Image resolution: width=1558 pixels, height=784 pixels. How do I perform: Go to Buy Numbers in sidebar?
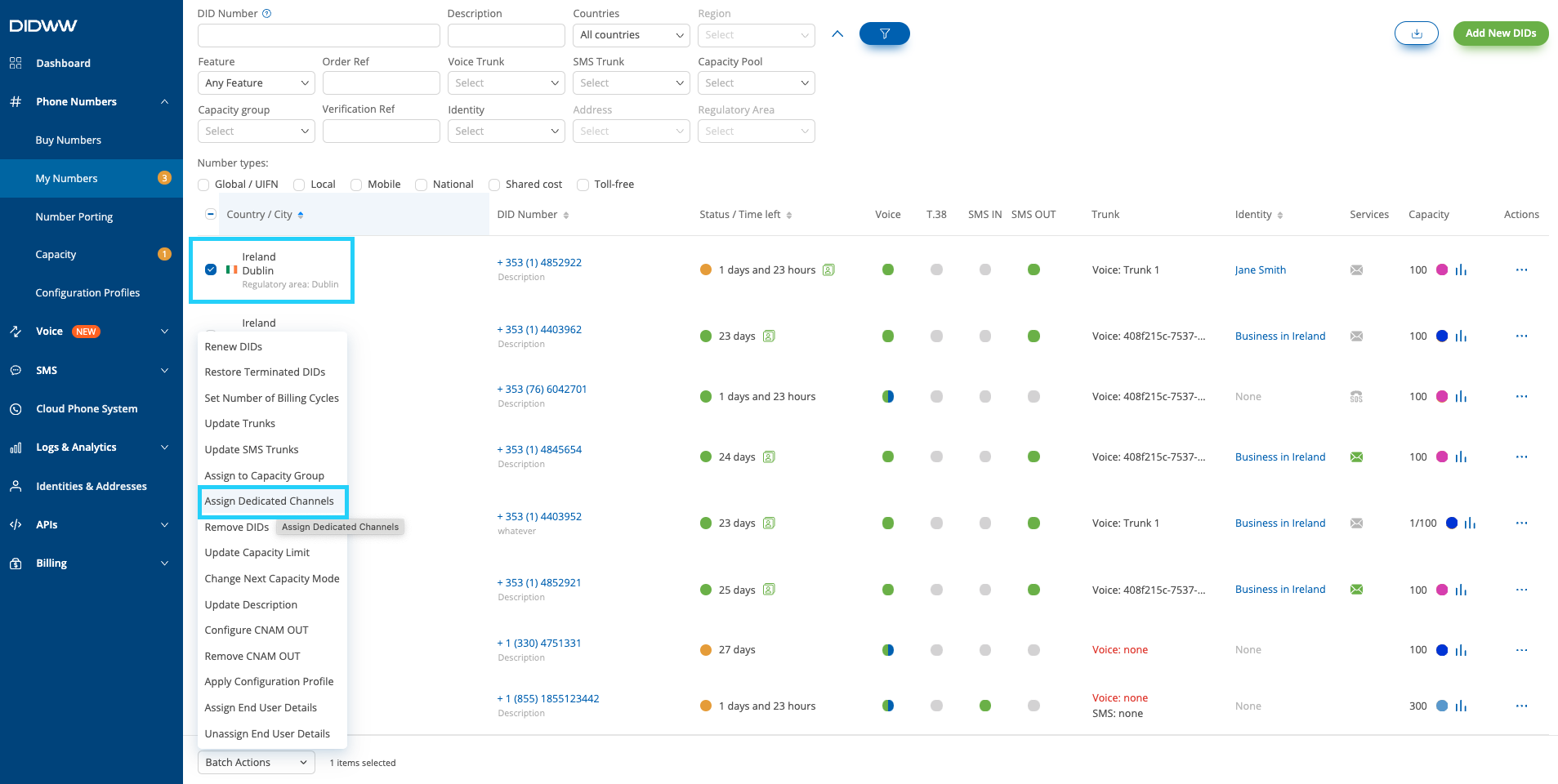[69, 140]
